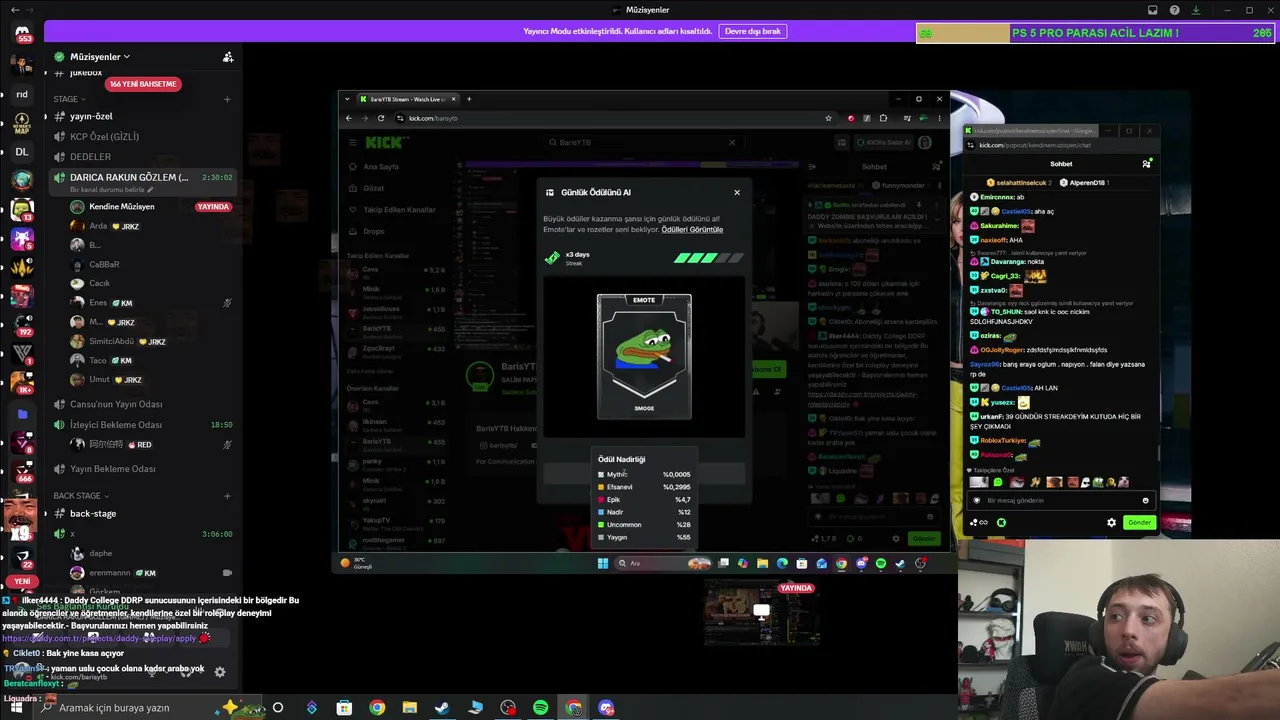The image size is (1280, 720).
Task: Disable streamer mode with Devre dışı bırak
Action: coord(752,31)
